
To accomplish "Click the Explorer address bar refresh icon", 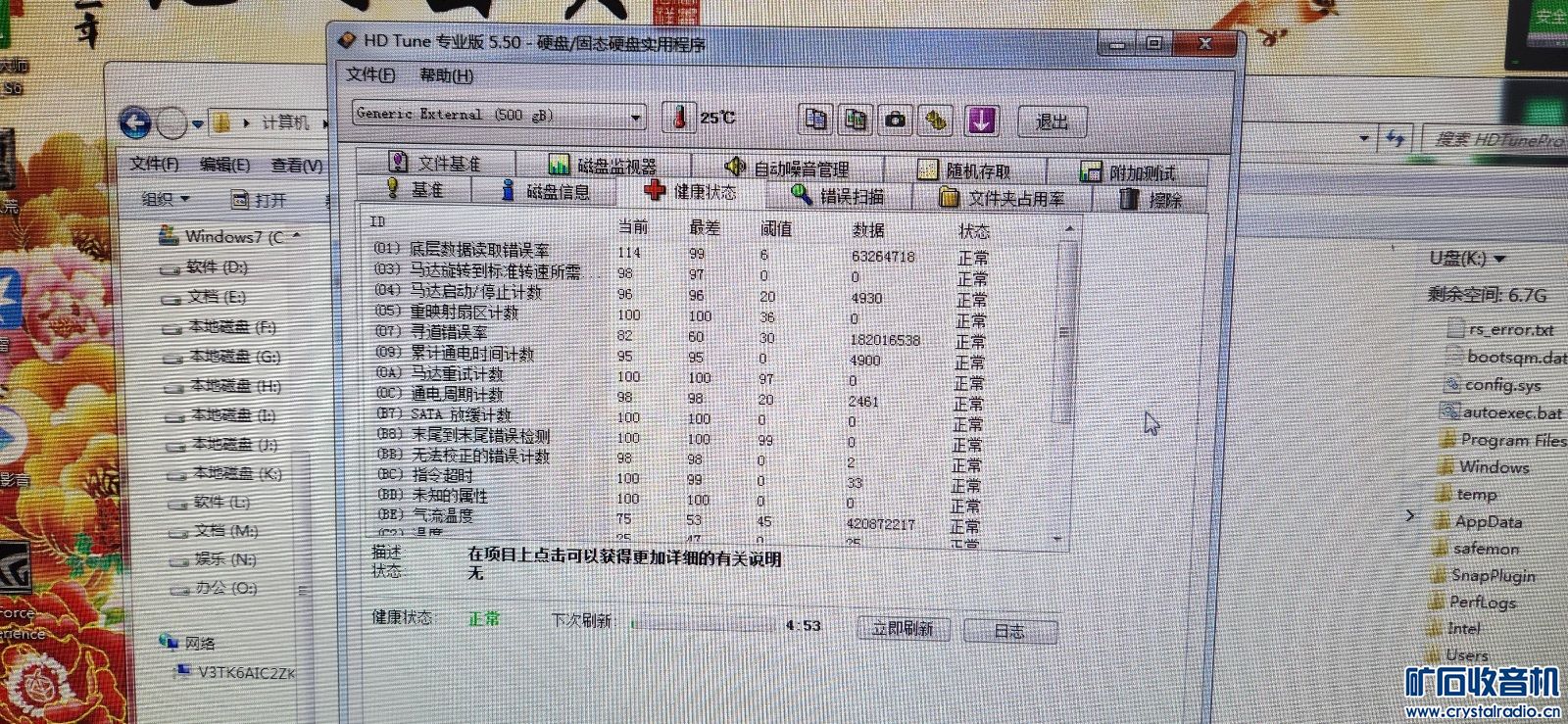I will (x=1396, y=138).
